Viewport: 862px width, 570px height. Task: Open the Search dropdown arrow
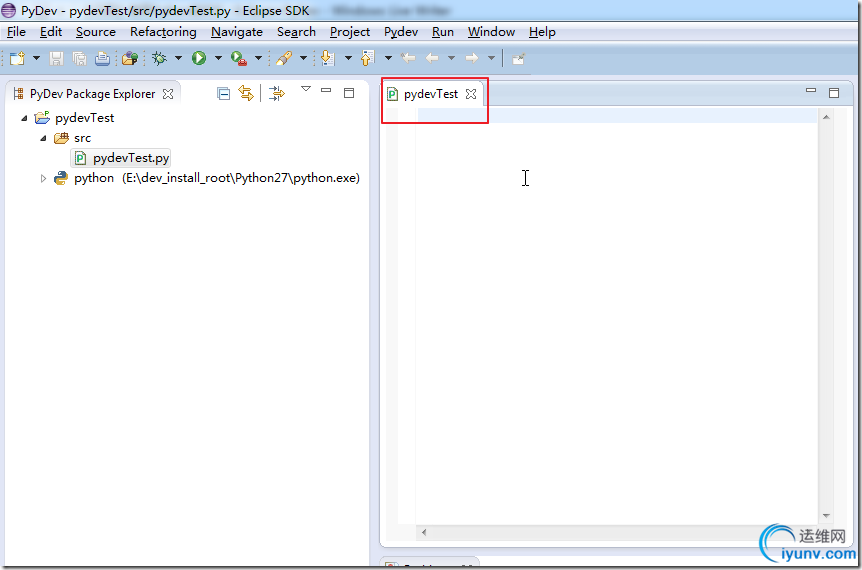(303, 58)
